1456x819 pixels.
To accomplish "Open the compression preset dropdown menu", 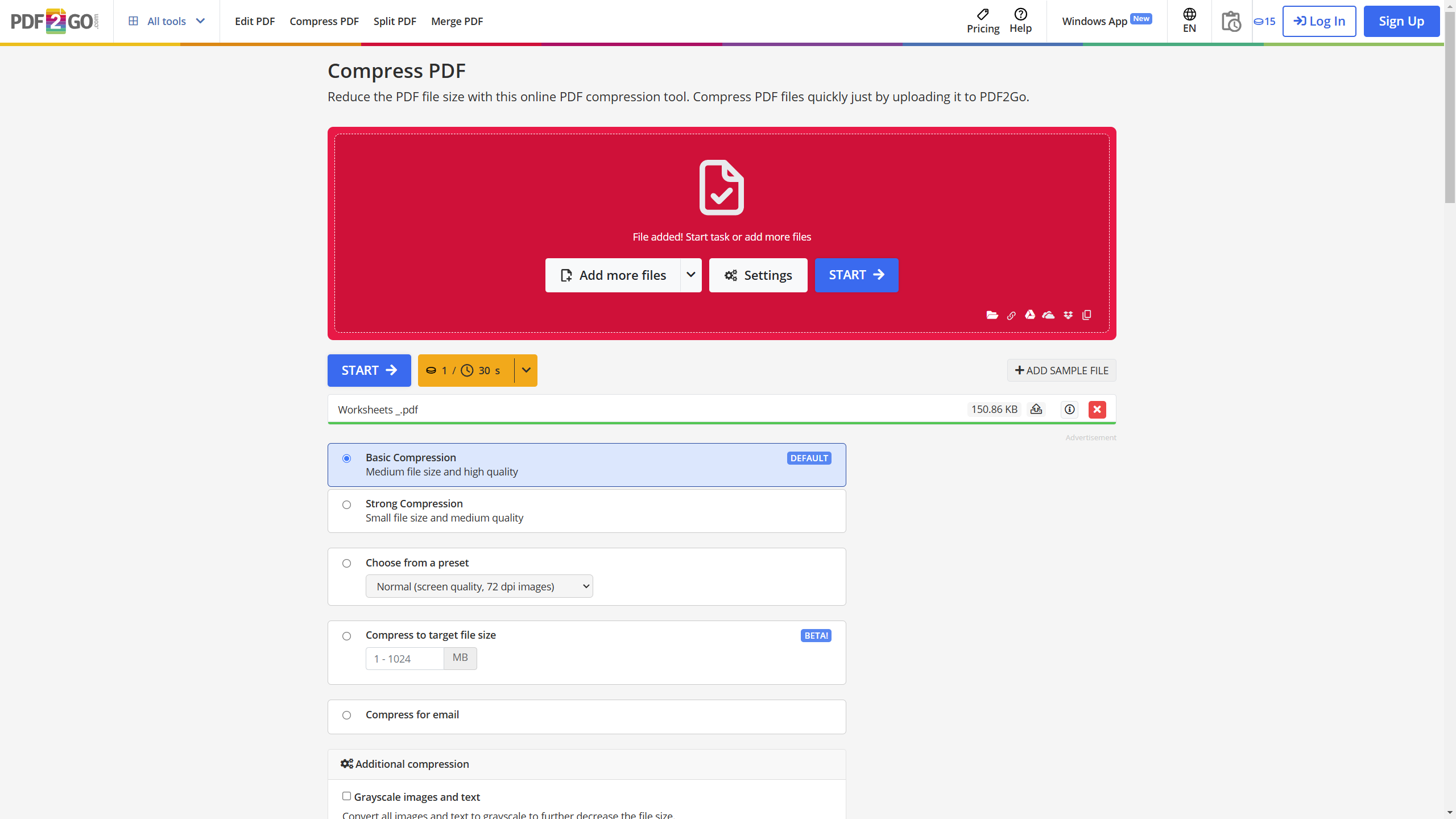I will coord(479,585).
